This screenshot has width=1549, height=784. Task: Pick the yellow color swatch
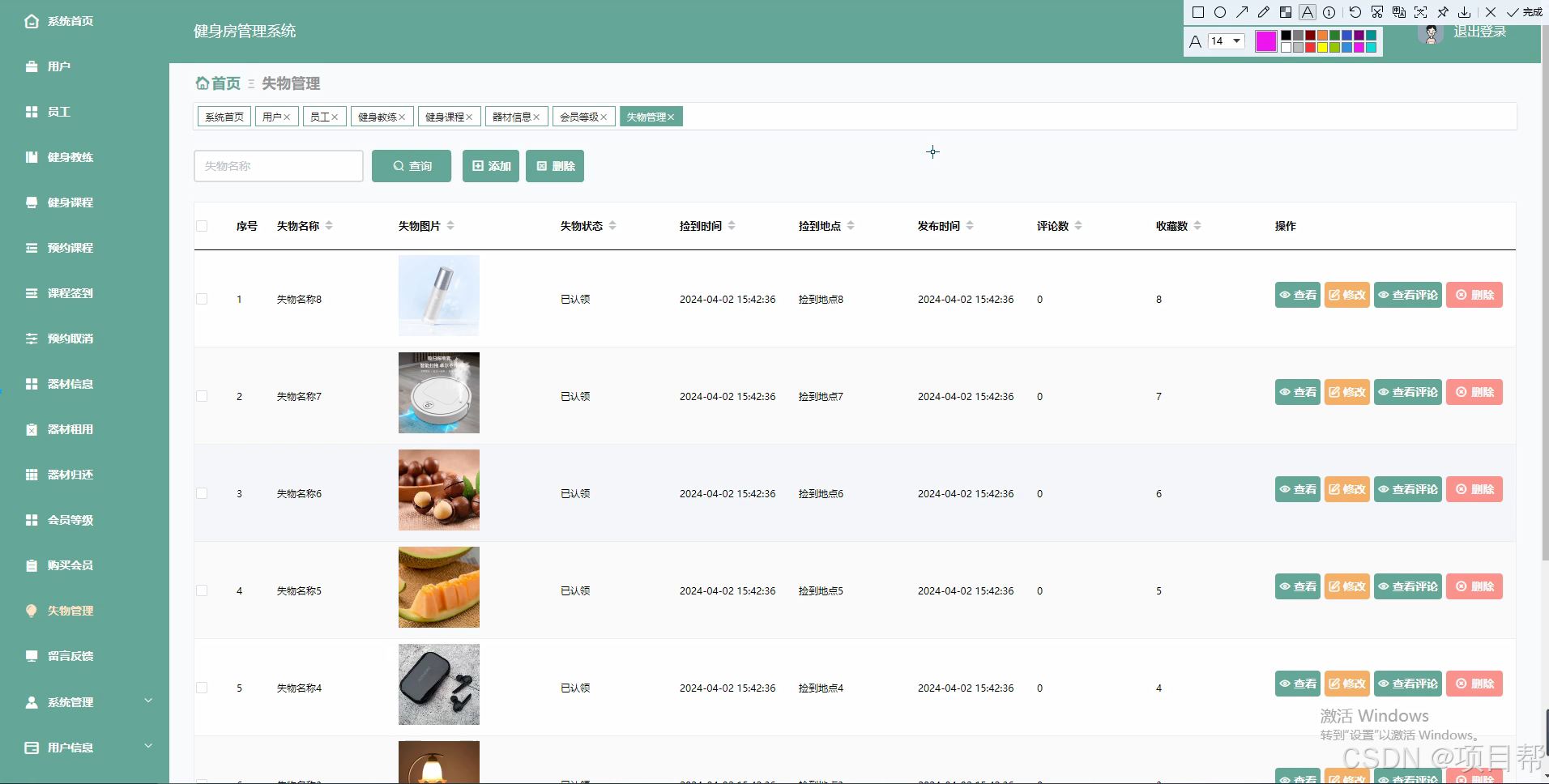coord(1322,47)
